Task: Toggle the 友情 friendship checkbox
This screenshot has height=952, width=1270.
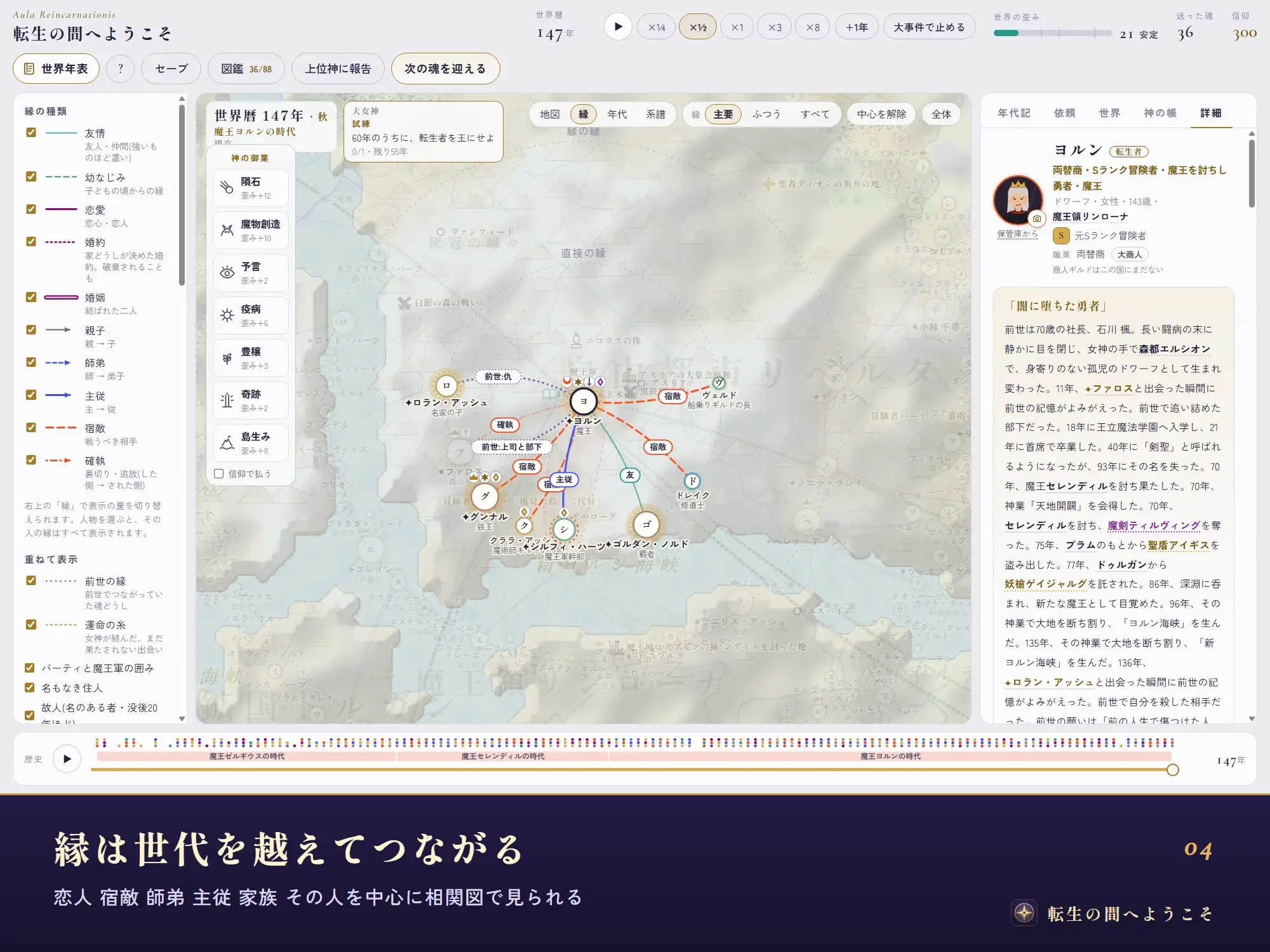Action: (30, 133)
